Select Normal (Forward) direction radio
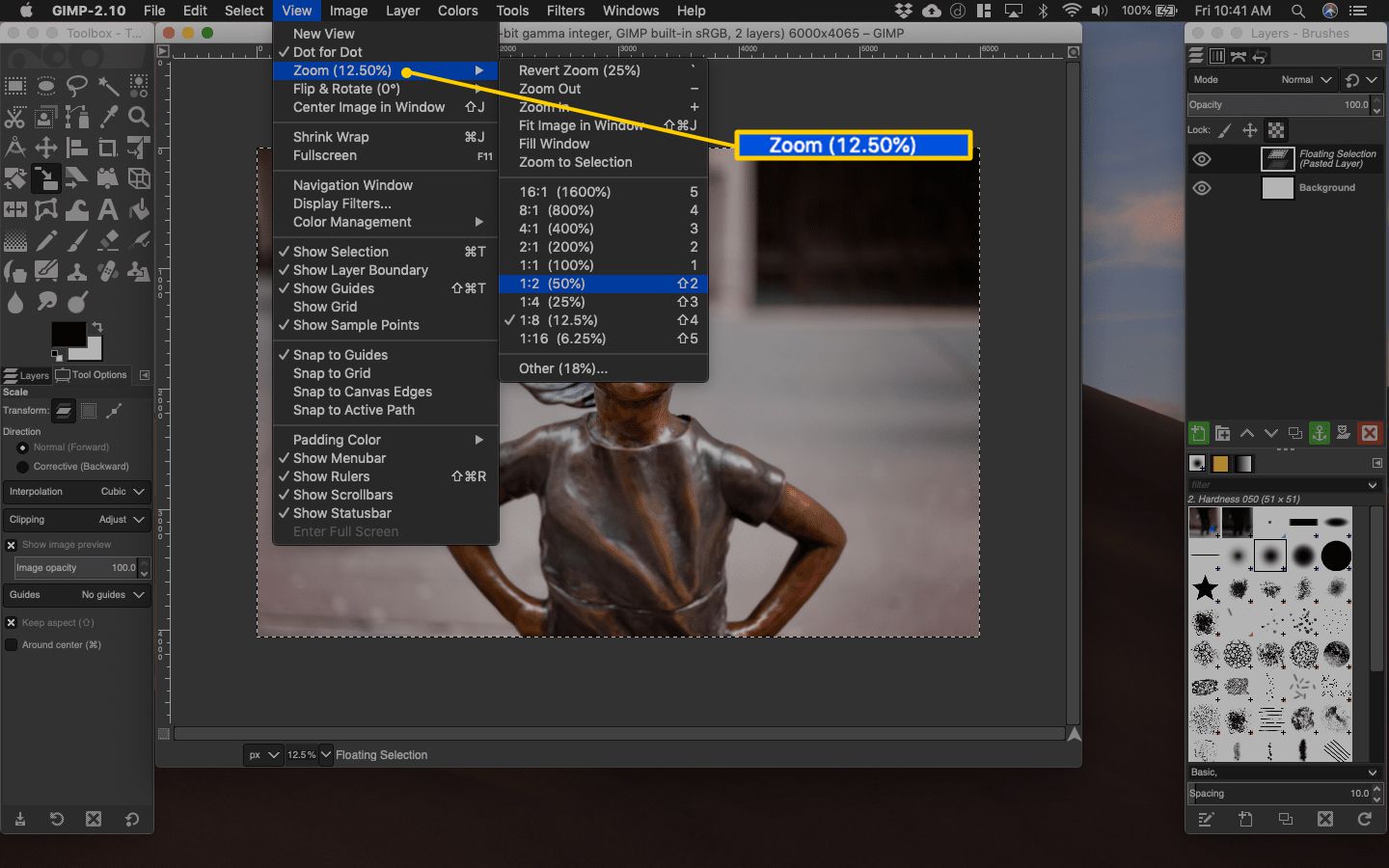The image size is (1389, 868). tap(23, 448)
